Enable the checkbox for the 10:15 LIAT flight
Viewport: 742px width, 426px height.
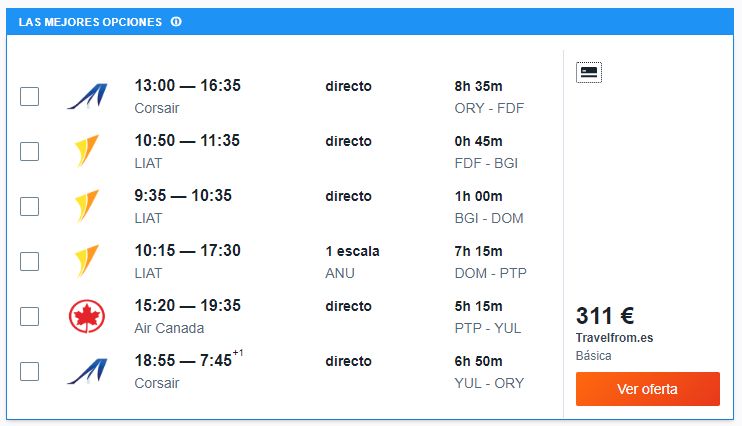click(29, 261)
